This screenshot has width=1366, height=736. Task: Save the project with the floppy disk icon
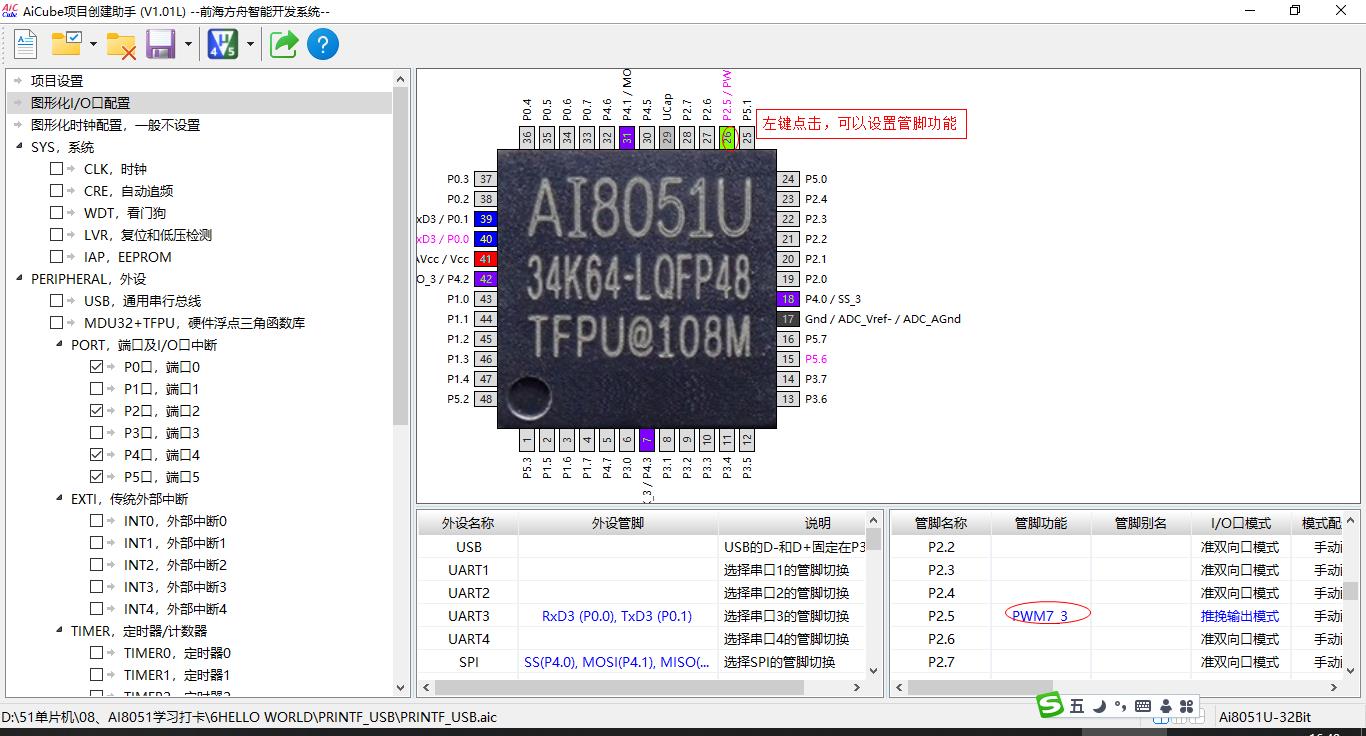pos(160,44)
